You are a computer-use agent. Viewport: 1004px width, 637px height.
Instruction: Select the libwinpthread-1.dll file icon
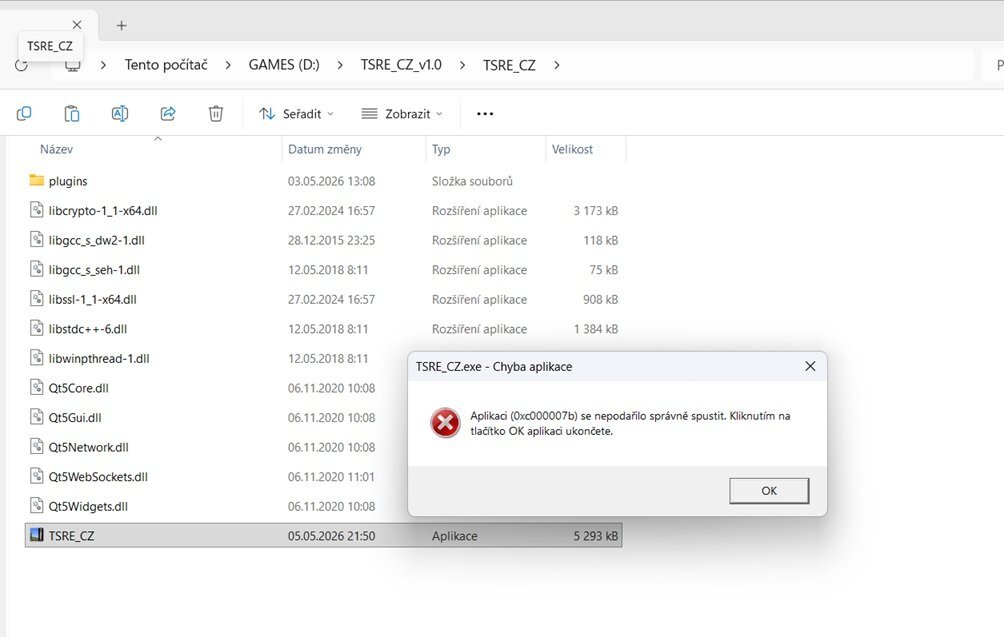coord(36,357)
